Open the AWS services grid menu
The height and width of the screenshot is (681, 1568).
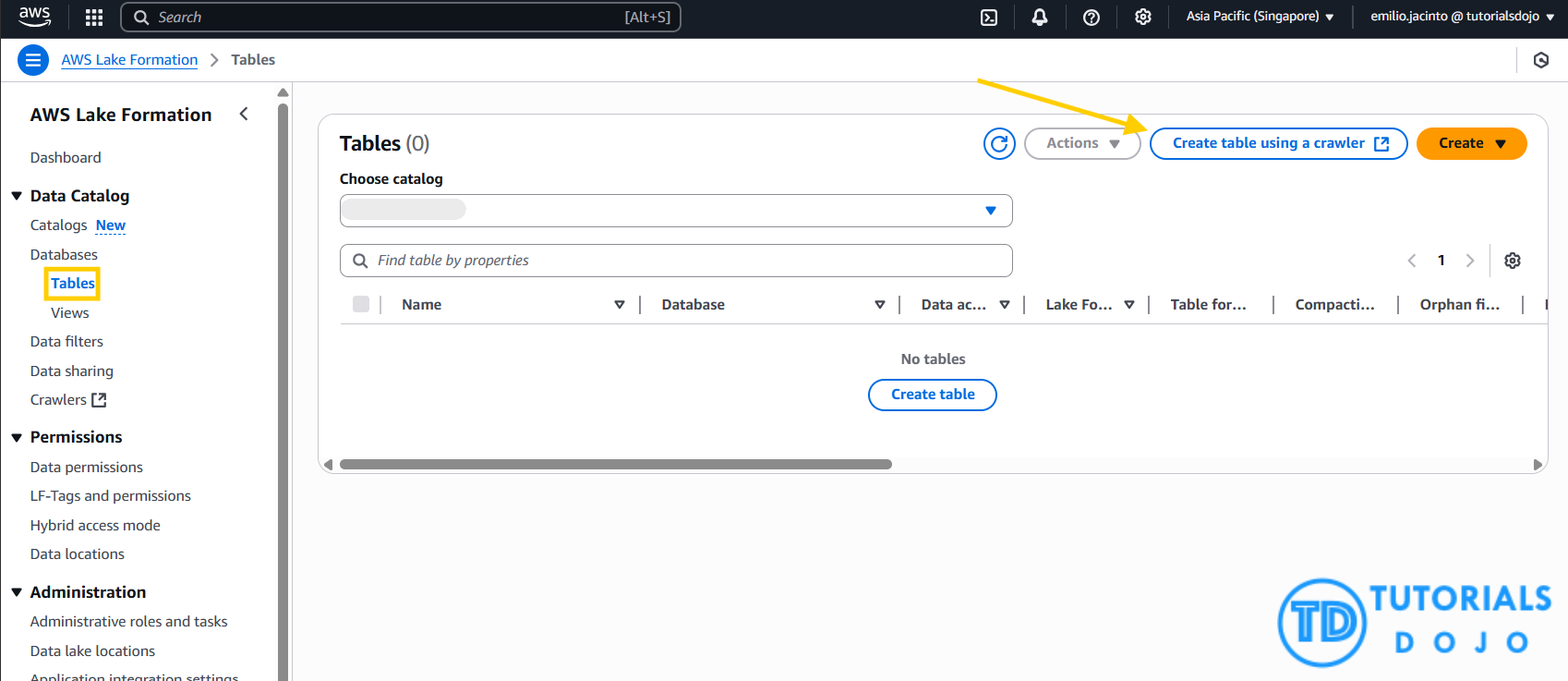click(94, 17)
